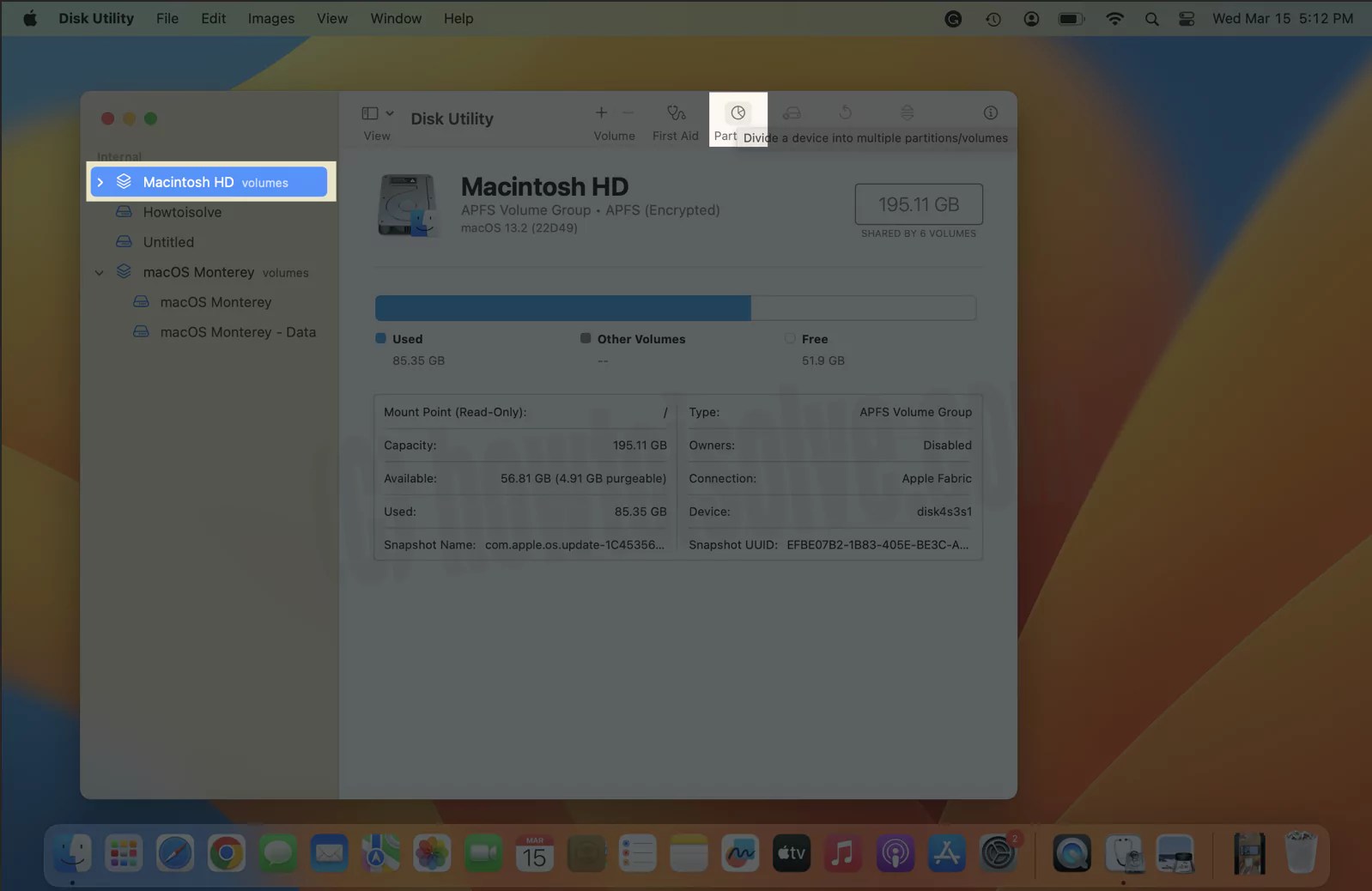1372x891 pixels.
Task: Click the sidebar View icon in toolbar
Action: pos(370,113)
